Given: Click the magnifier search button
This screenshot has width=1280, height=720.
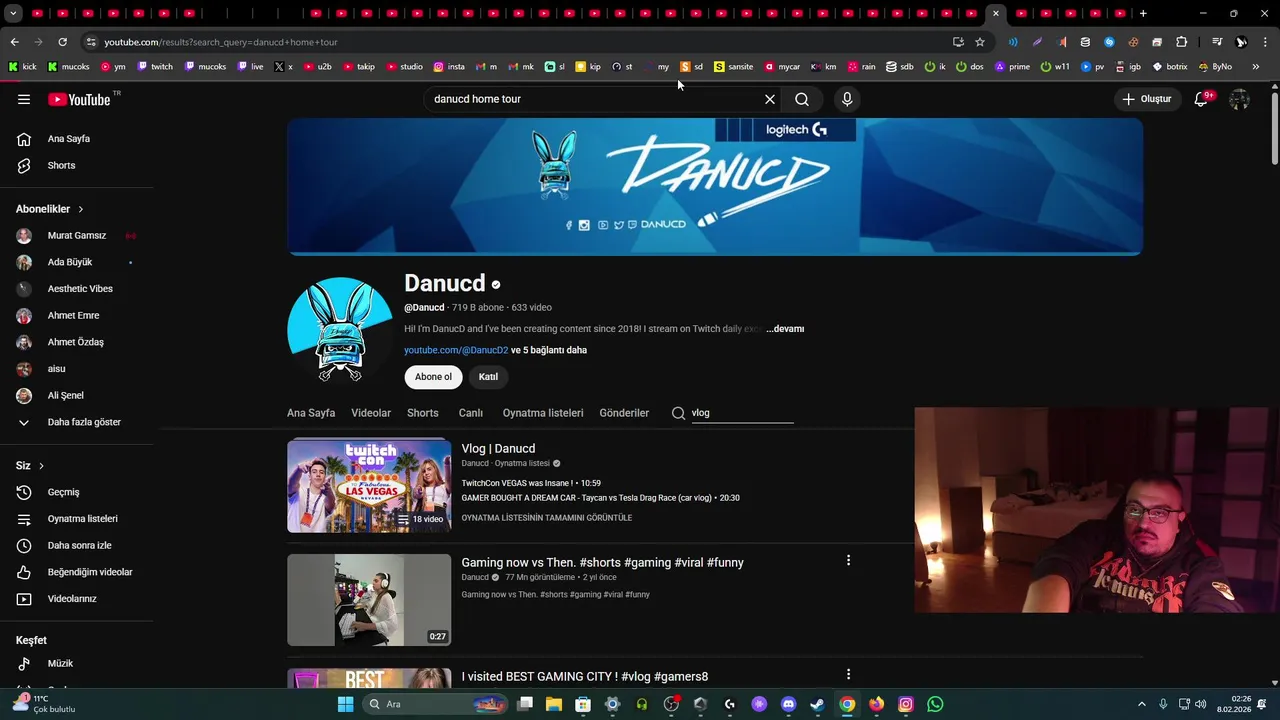Looking at the screenshot, I should pyautogui.click(x=802, y=99).
